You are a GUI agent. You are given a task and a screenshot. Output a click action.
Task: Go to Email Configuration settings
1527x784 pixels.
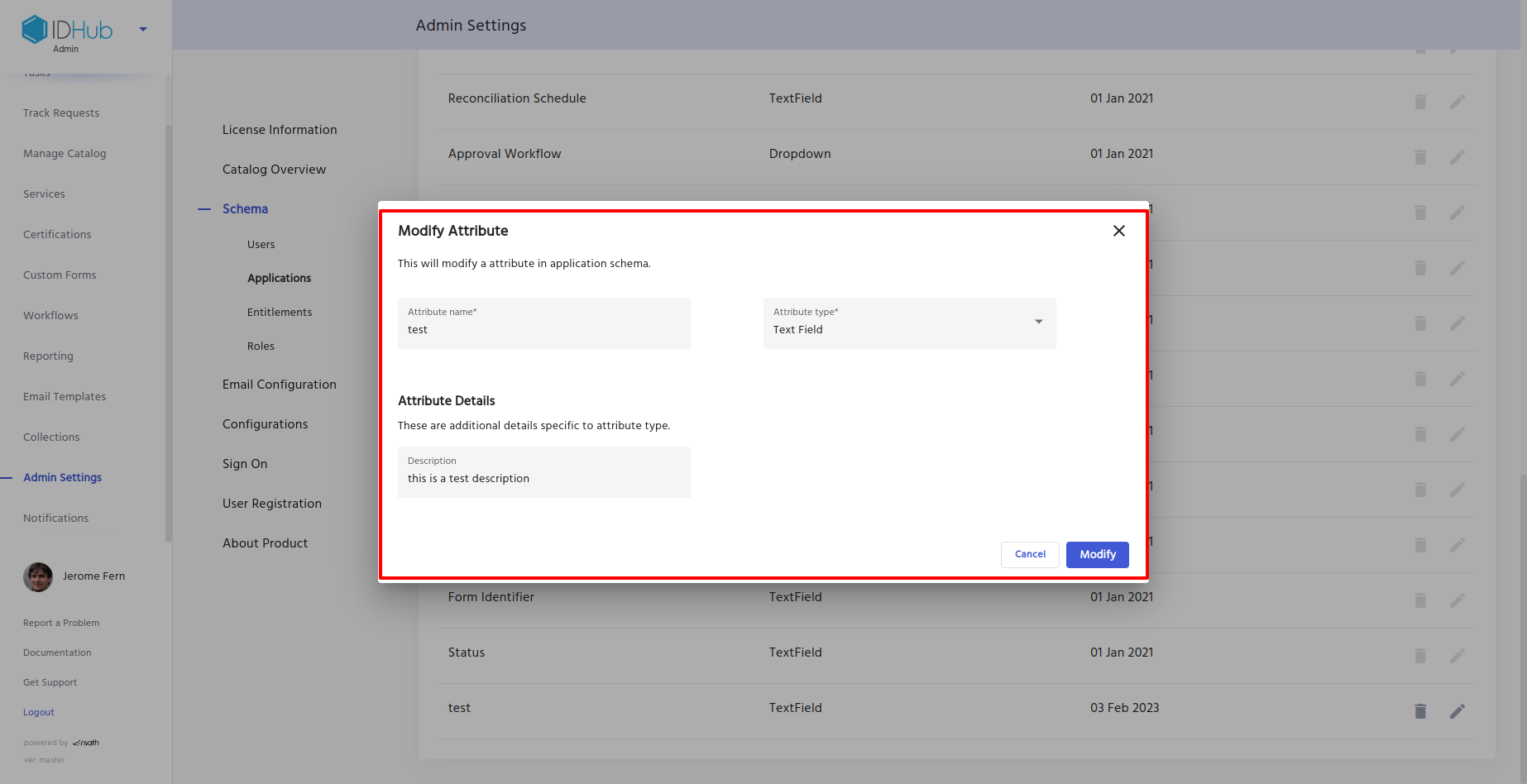click(x=279, y=385)
